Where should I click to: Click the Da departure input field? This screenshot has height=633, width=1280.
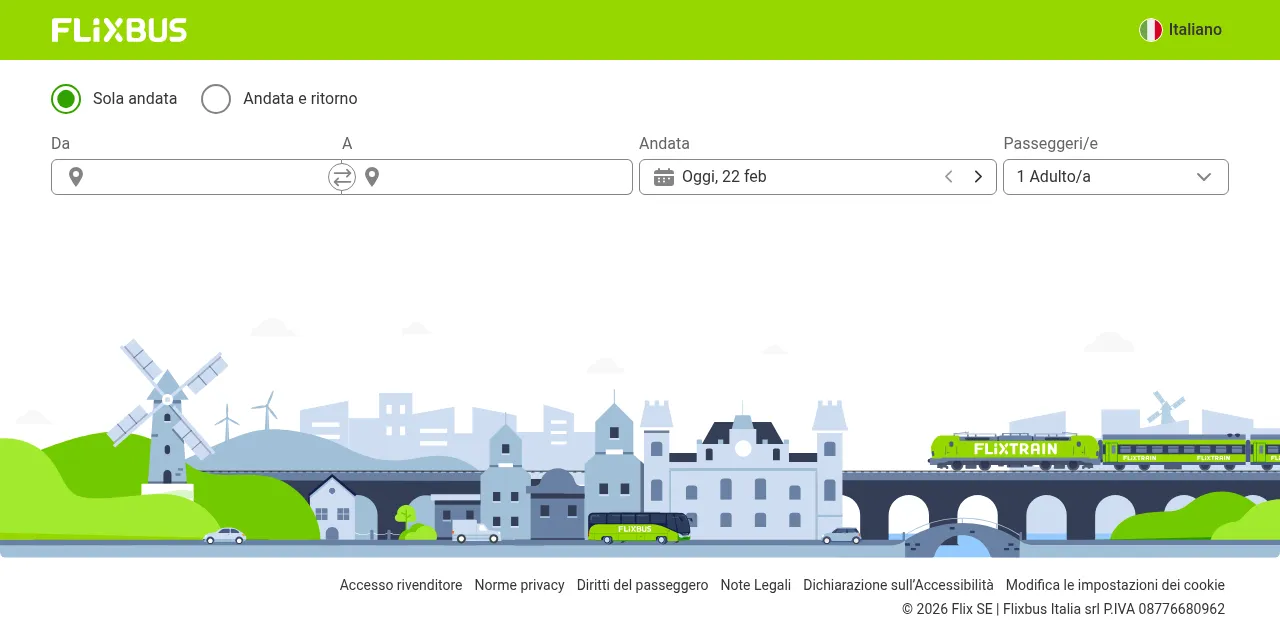coord(196,177)
